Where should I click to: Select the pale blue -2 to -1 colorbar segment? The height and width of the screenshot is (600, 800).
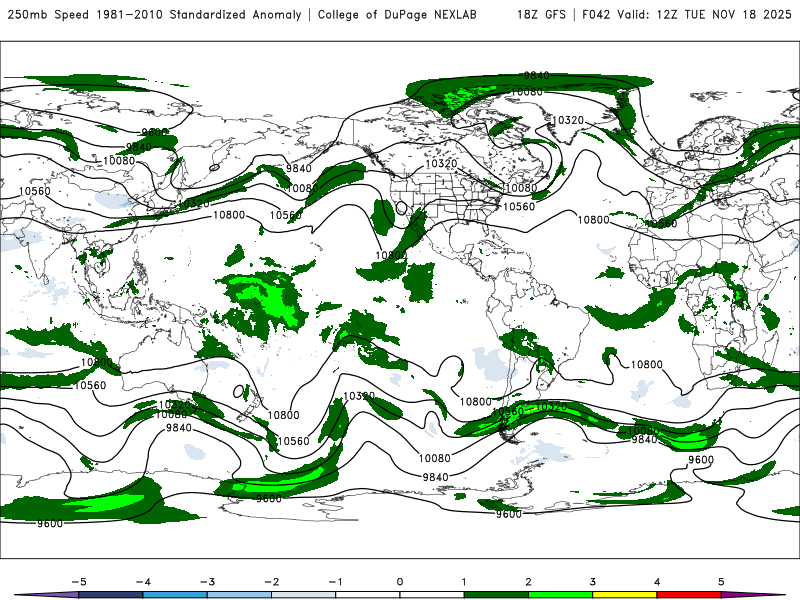[x=304, y=595]
